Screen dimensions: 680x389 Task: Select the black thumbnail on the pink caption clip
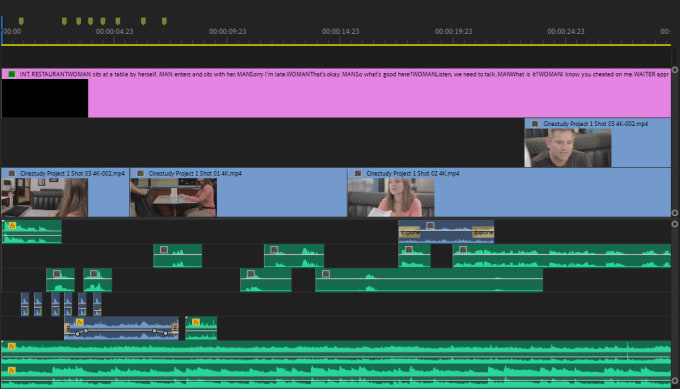[45, 98]
